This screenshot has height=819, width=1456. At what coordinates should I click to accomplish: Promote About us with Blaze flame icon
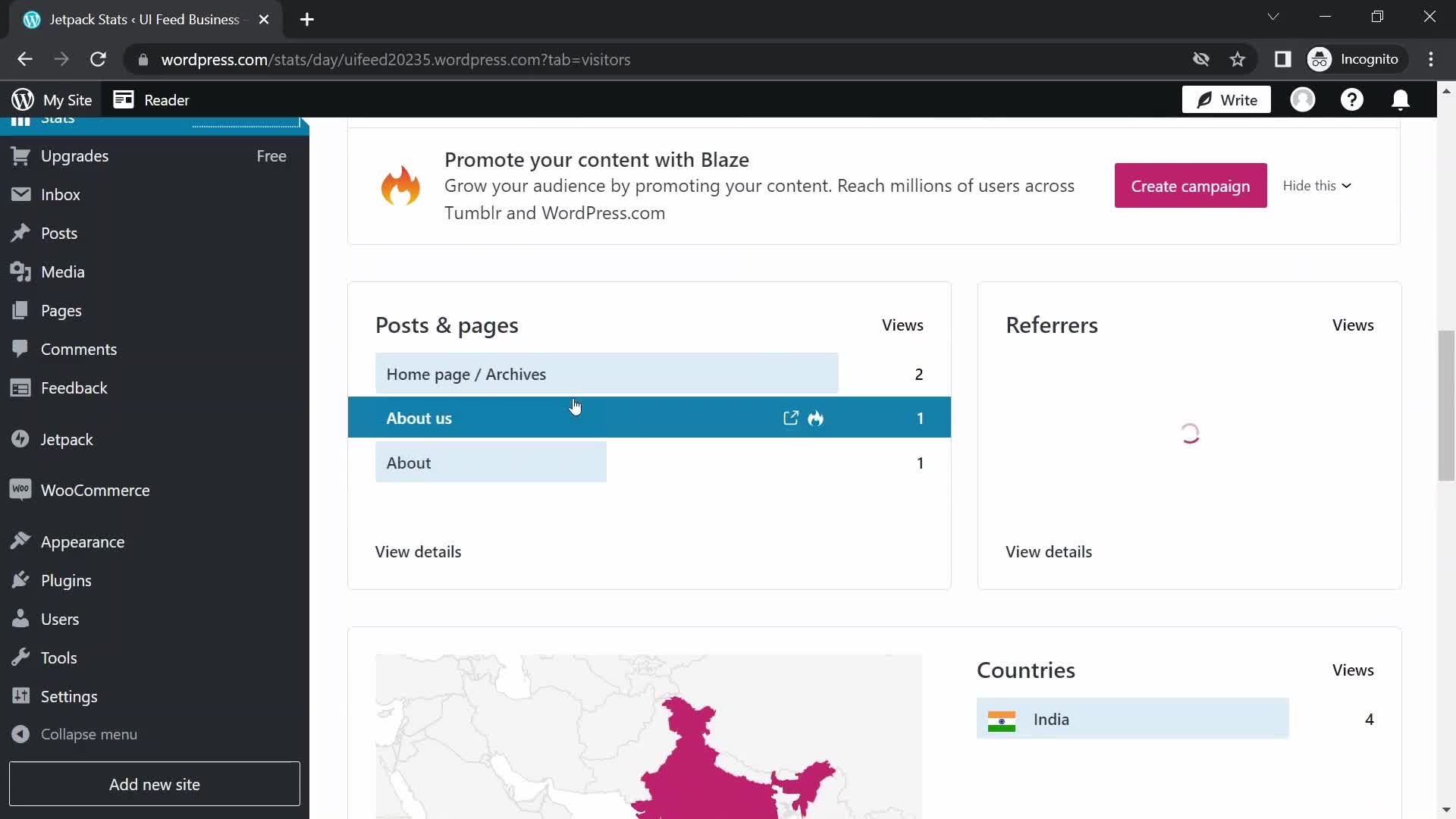point(816,418)
